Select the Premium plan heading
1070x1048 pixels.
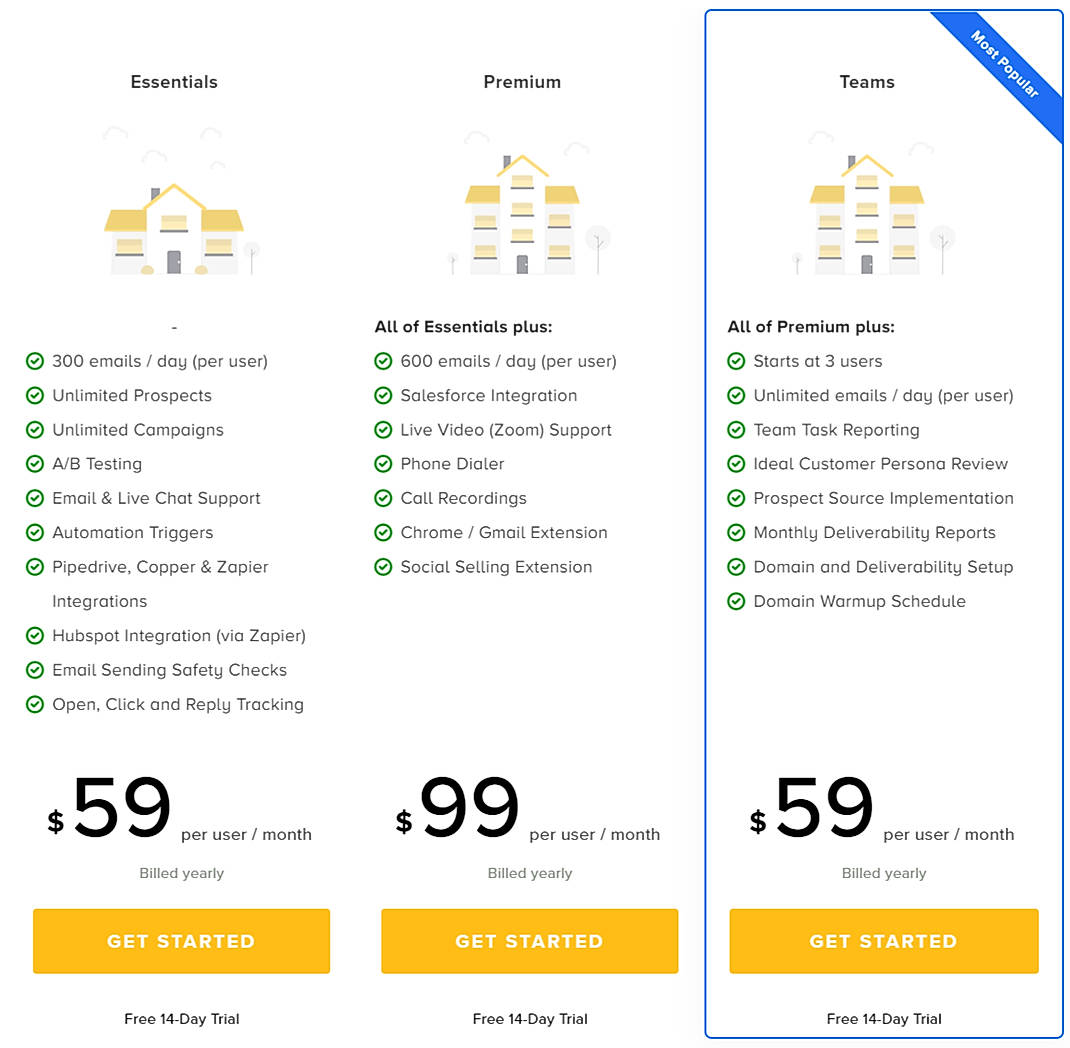click(522, 82)
